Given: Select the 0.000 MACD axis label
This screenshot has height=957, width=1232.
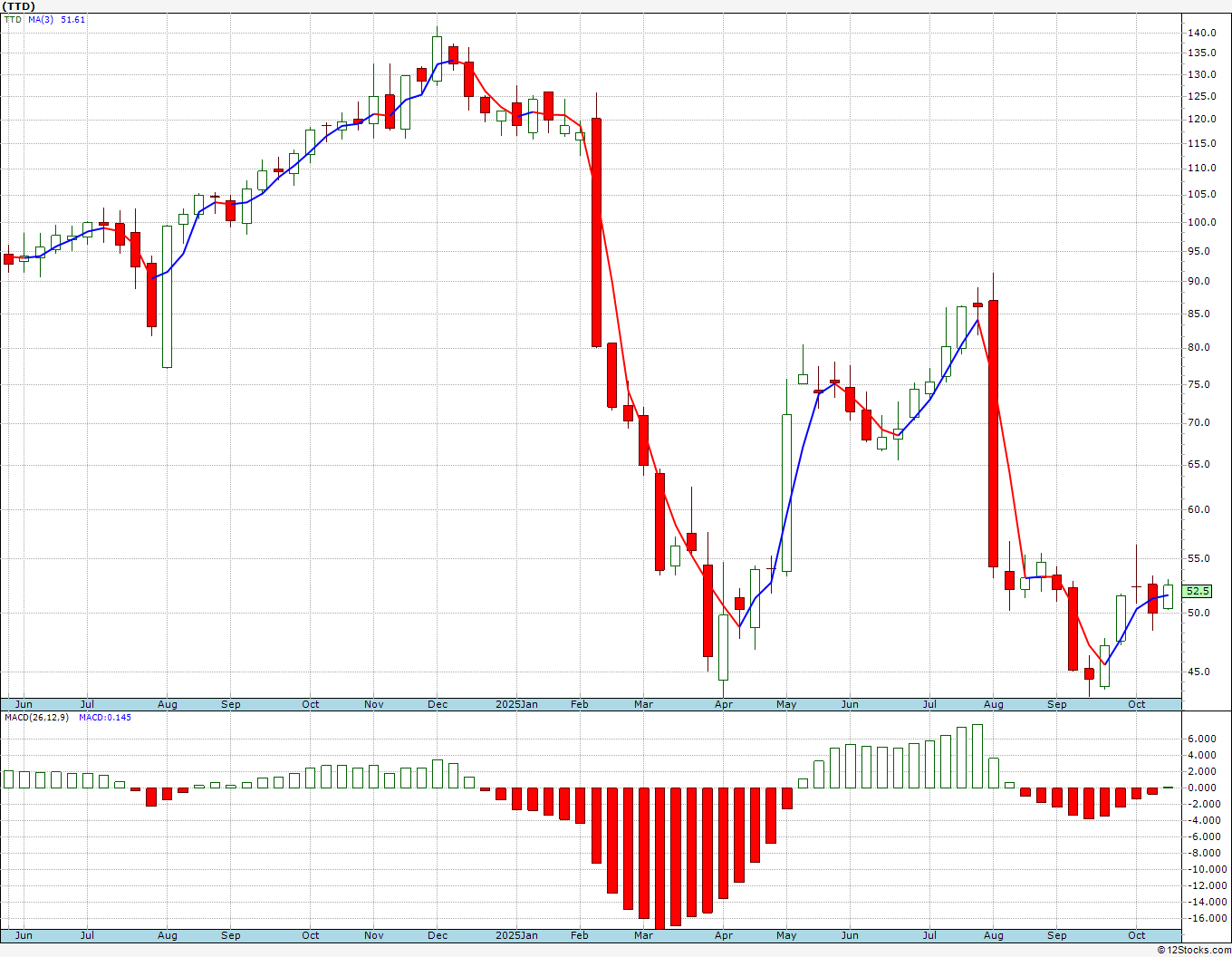Looking at the screenshot, I should coord(1202,788).
